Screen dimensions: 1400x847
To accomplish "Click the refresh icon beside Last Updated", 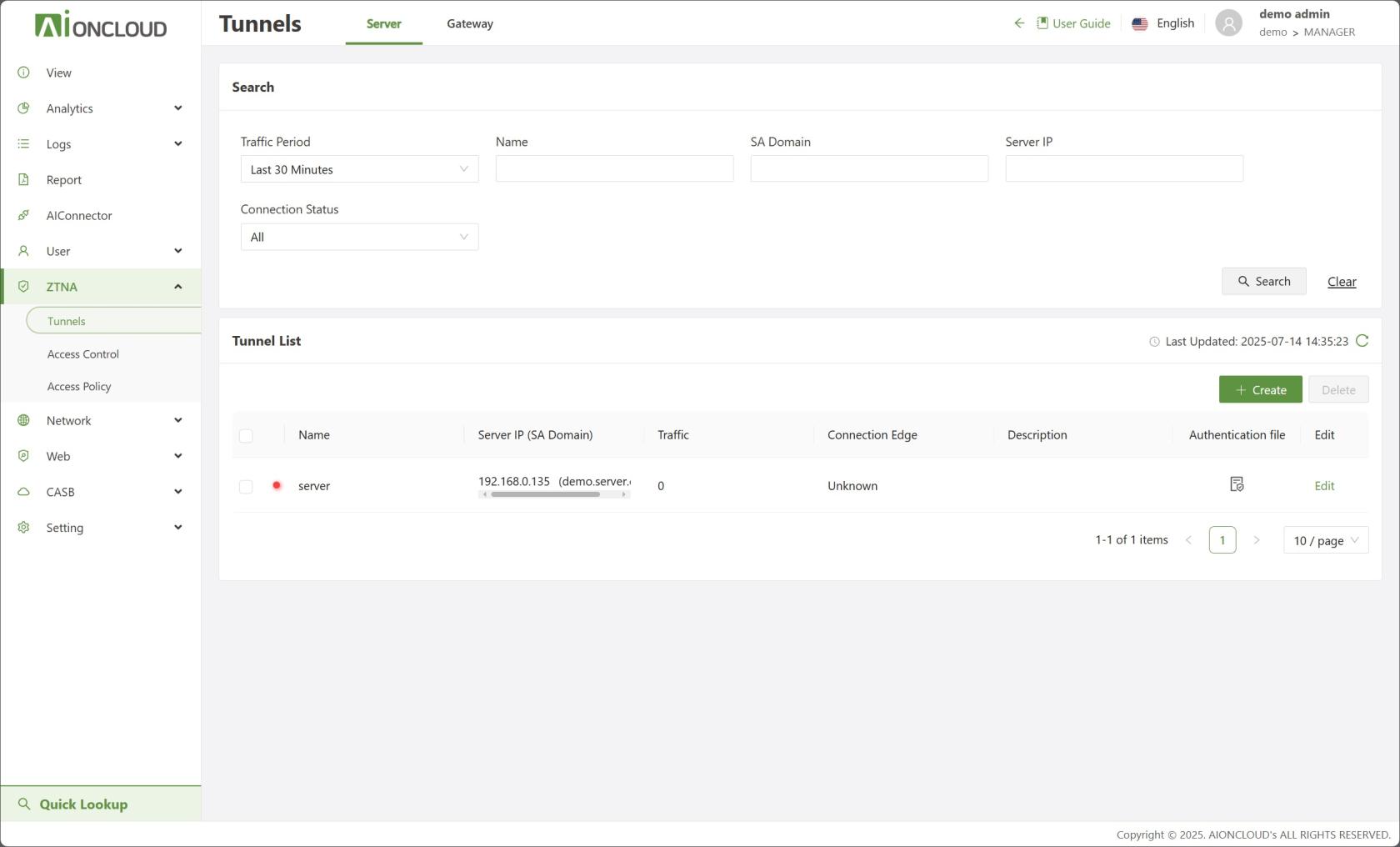I will click(1362, 341).
